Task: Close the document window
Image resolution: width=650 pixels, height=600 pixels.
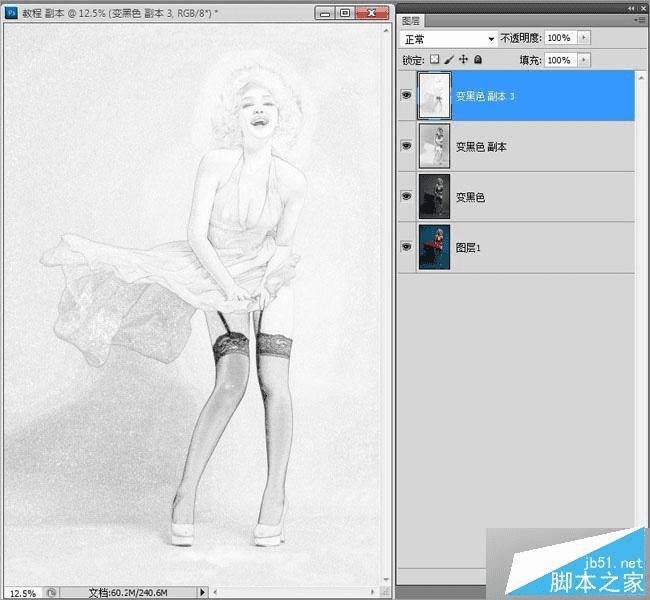Action: click(372, 13)
